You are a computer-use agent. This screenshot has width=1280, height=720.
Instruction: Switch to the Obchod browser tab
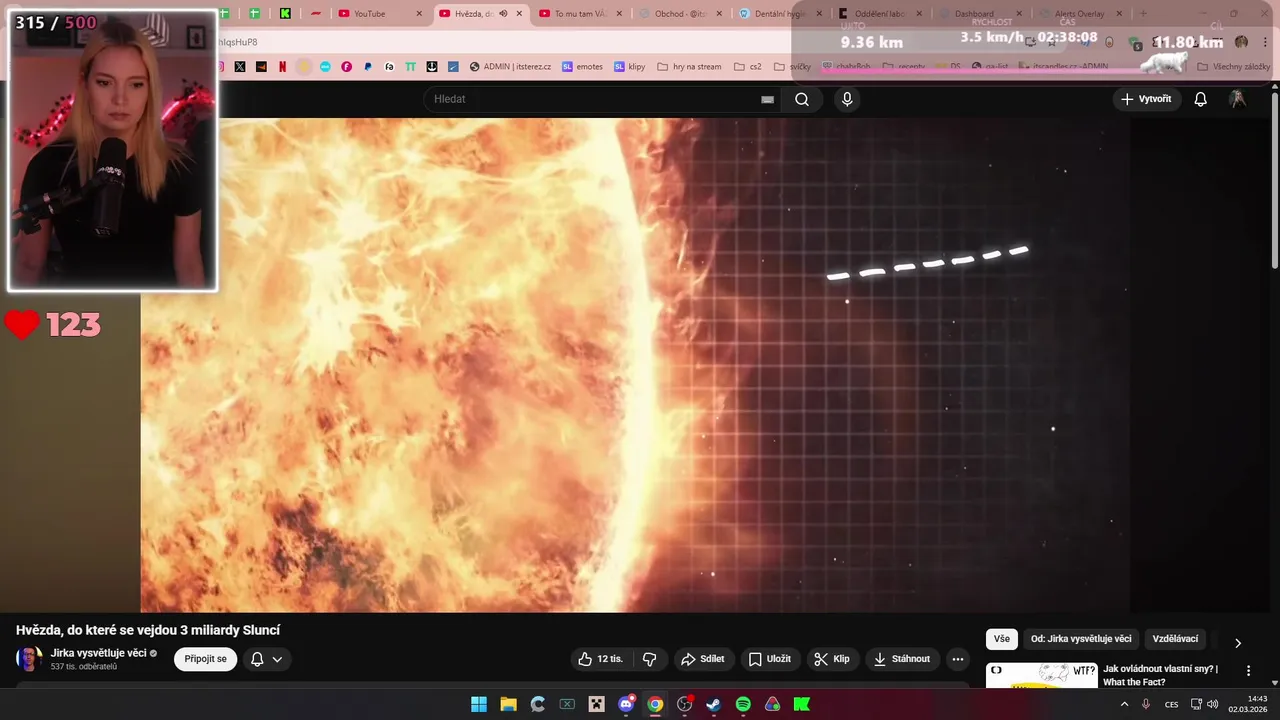point(680,14)
